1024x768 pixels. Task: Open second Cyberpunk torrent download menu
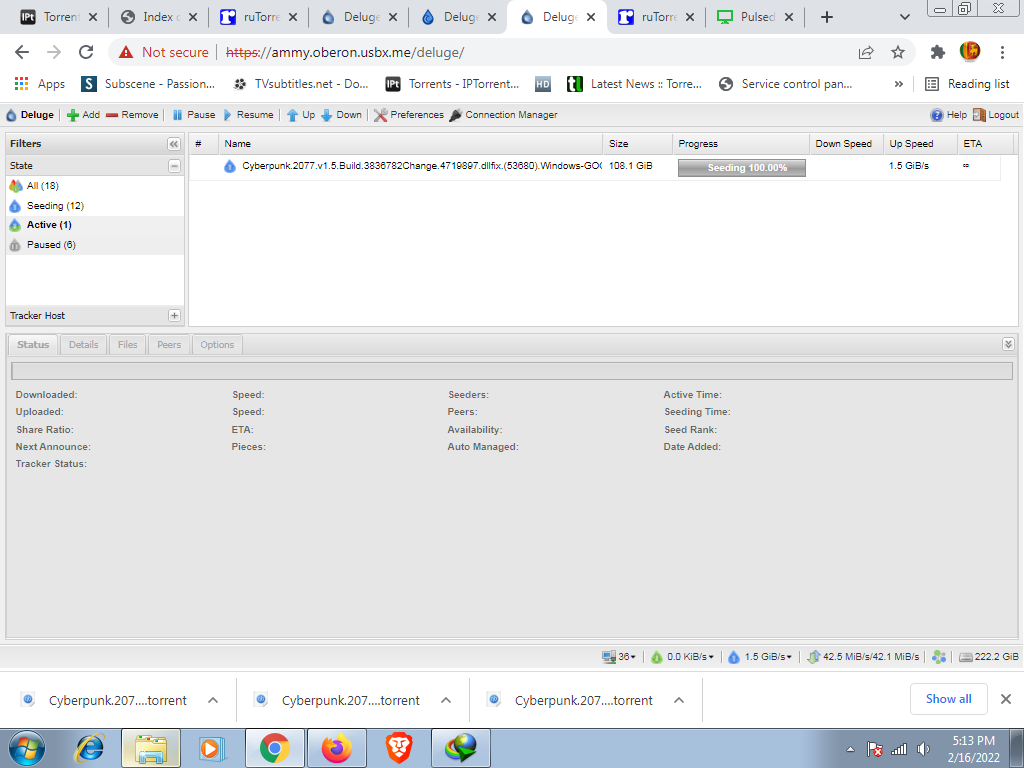pos(446,700)
